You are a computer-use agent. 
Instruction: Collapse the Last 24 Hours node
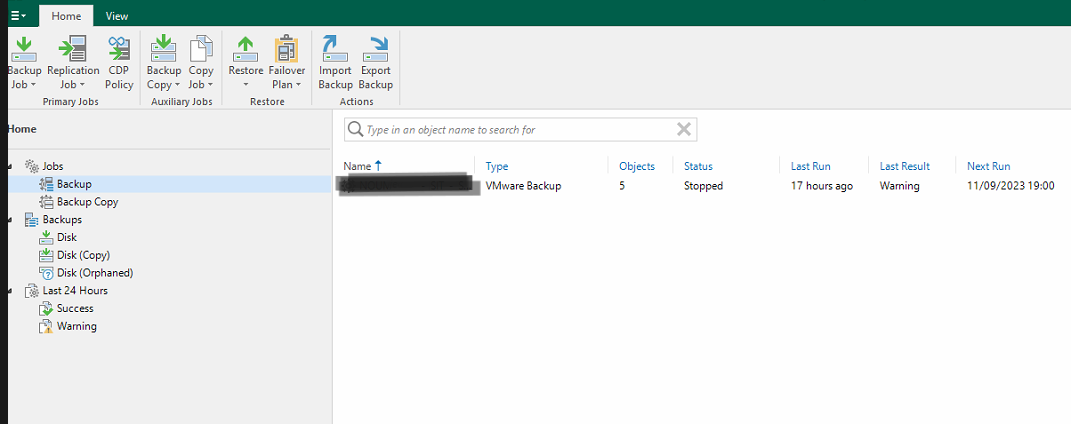[10, 291]
